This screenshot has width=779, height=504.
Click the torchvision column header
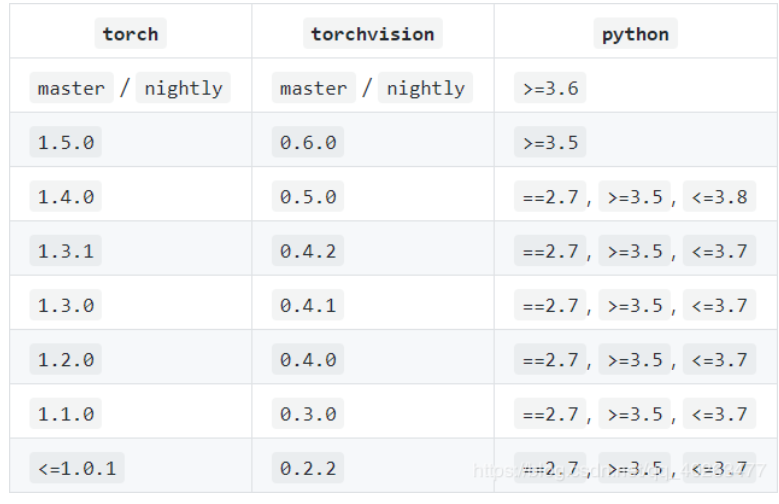pos(373,34)
